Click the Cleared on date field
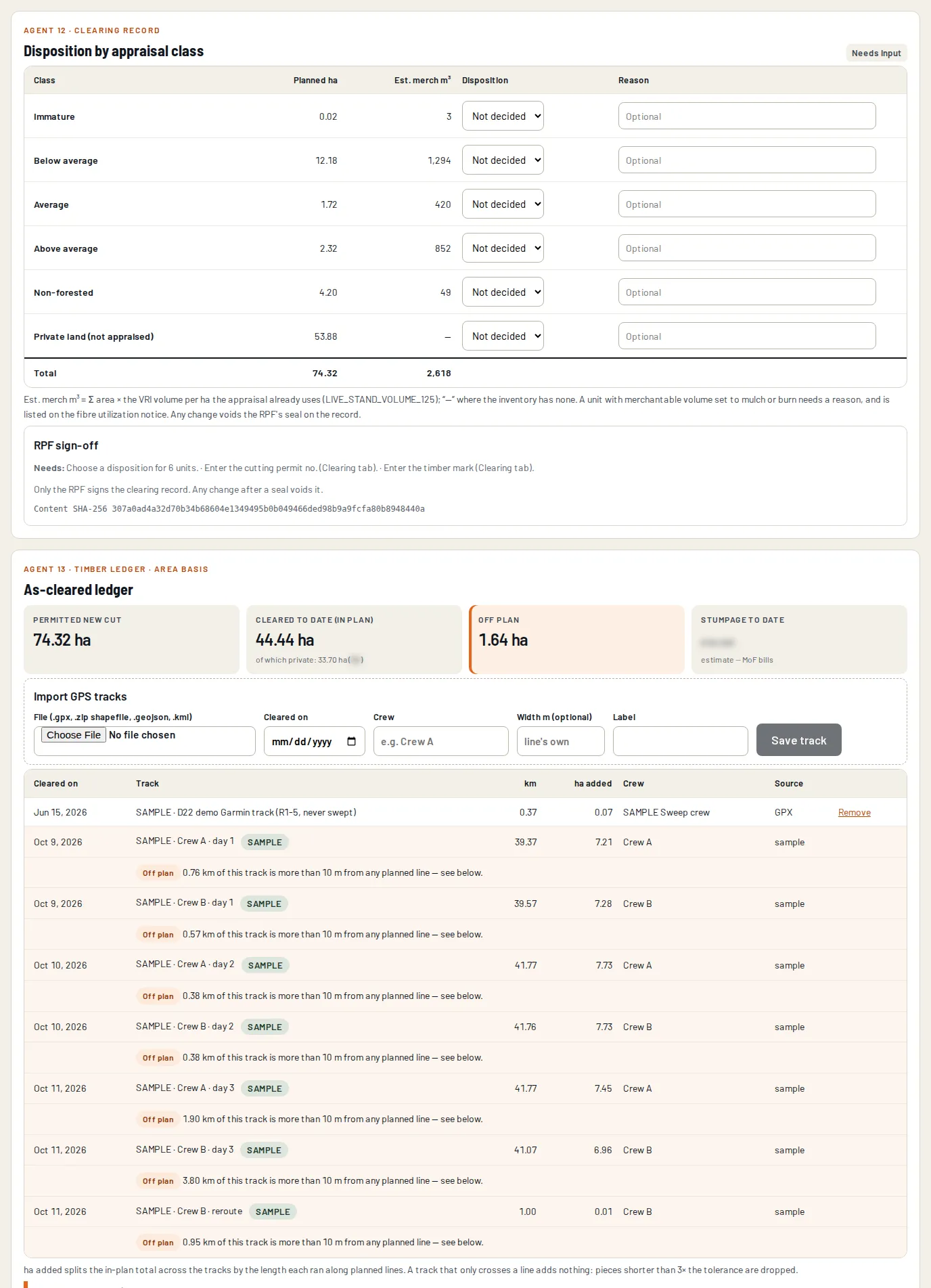The height and width of the screenshot is (1288, 931). 314,741
